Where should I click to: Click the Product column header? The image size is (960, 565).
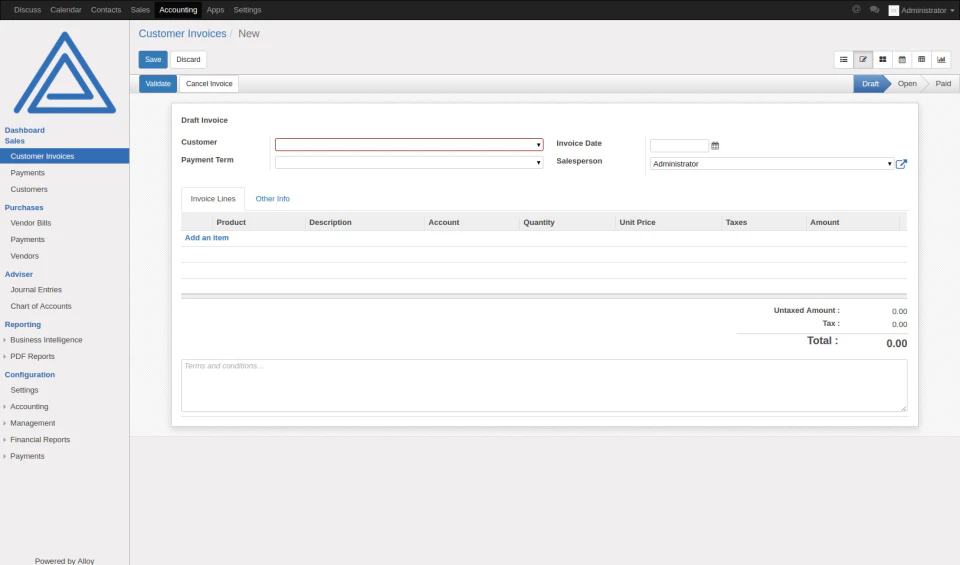(x=231, y=222)
